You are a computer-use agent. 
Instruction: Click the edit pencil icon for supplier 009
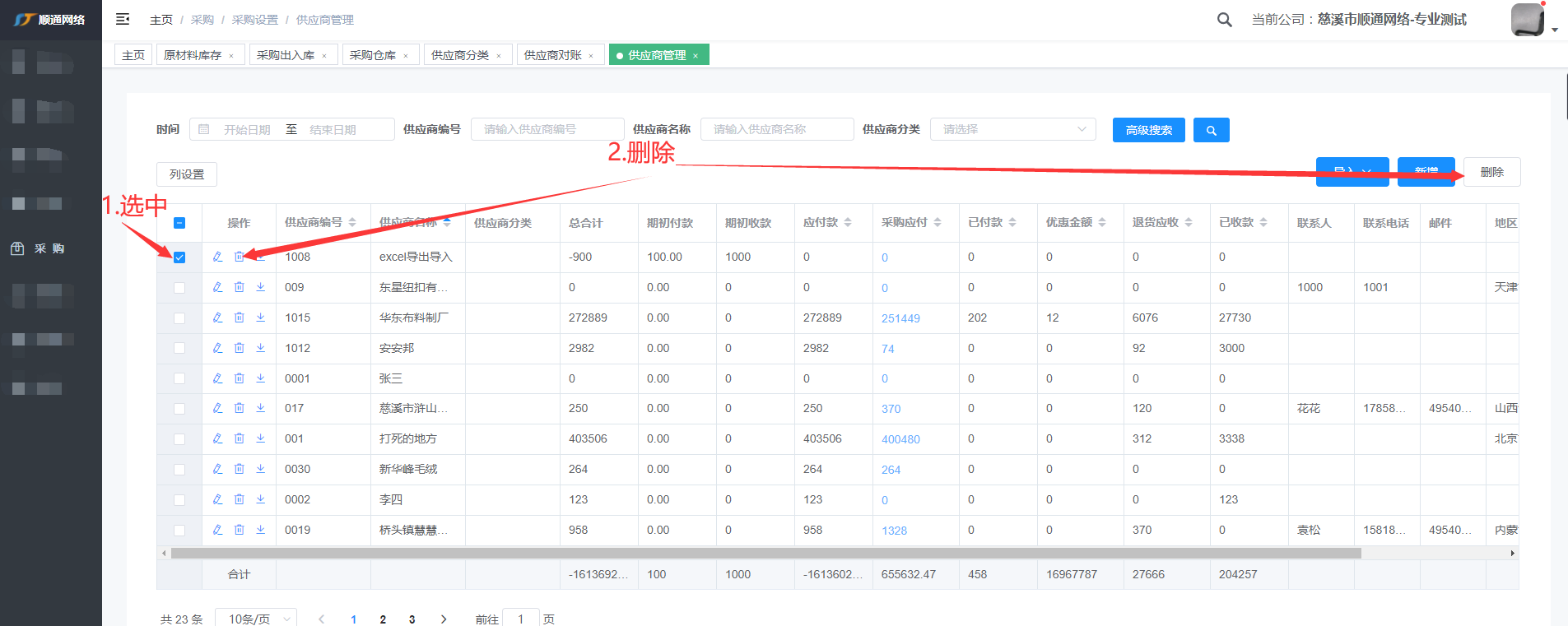coord(217,287)
